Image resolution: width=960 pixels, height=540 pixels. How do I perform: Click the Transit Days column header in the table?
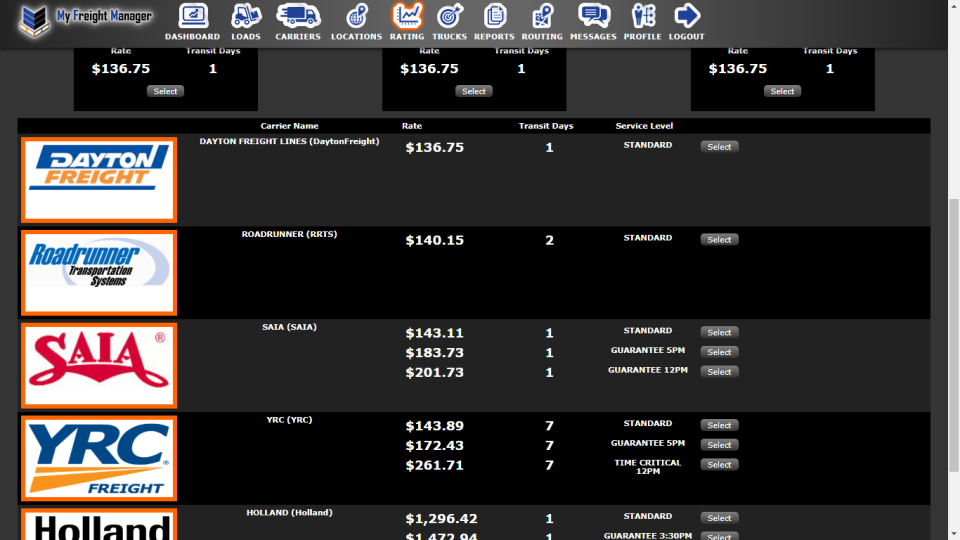pyautogui.click(x=546, y=126)
